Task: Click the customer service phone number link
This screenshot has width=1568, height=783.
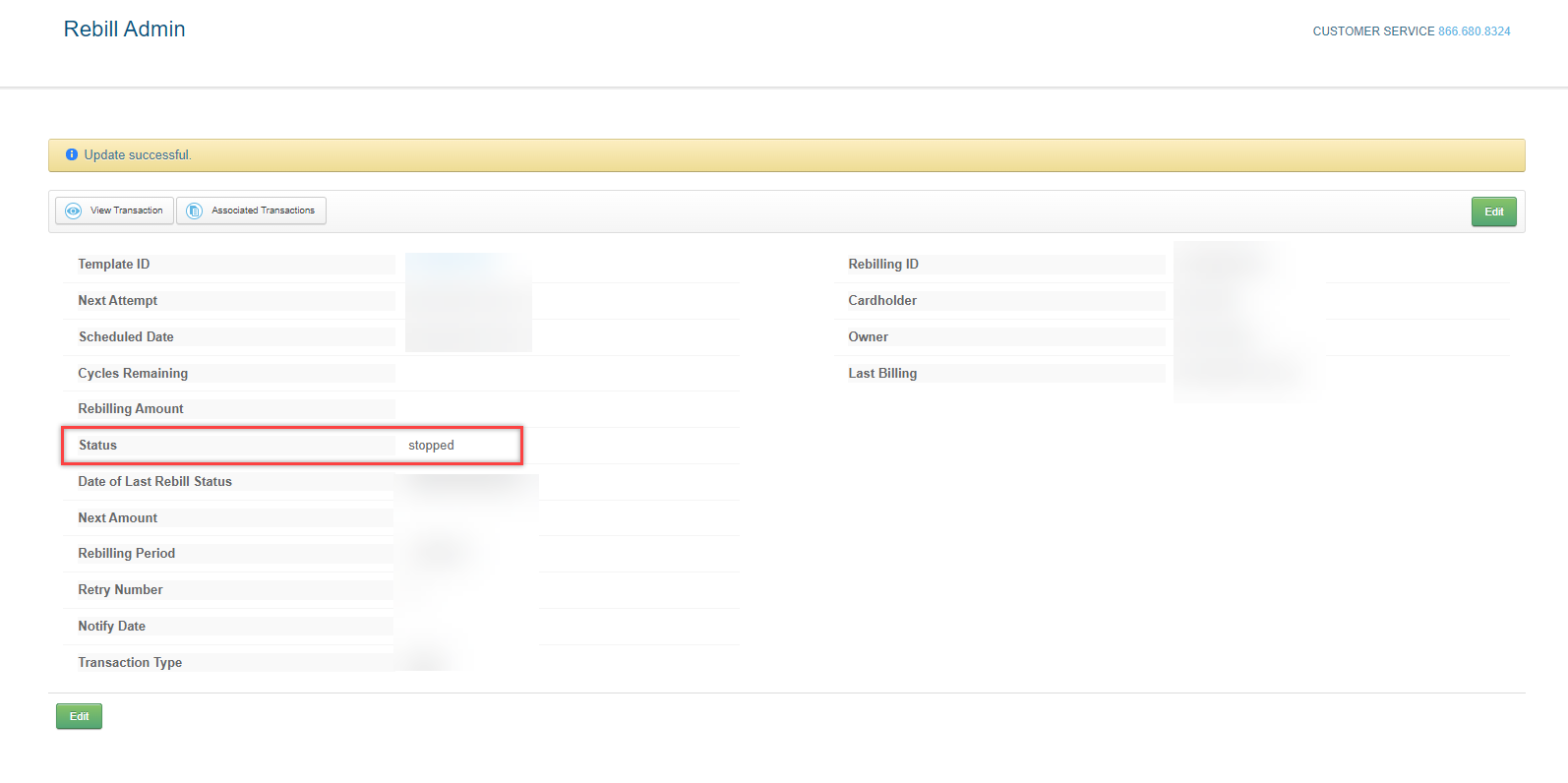Action: tap(1474, 31)
